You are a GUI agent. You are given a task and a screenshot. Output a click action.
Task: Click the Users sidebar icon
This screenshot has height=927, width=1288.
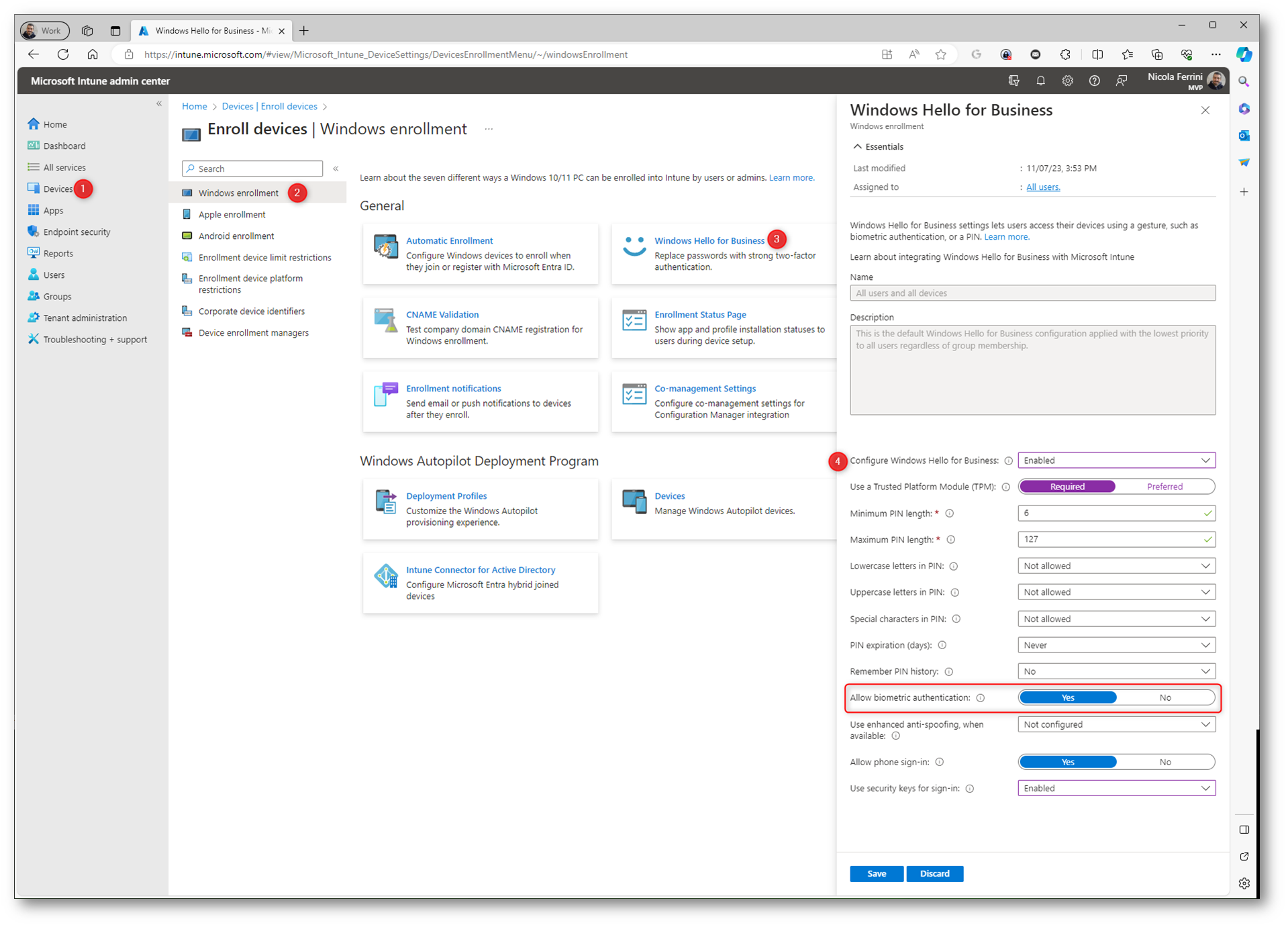pyautogui.click(x=33, y=275)
